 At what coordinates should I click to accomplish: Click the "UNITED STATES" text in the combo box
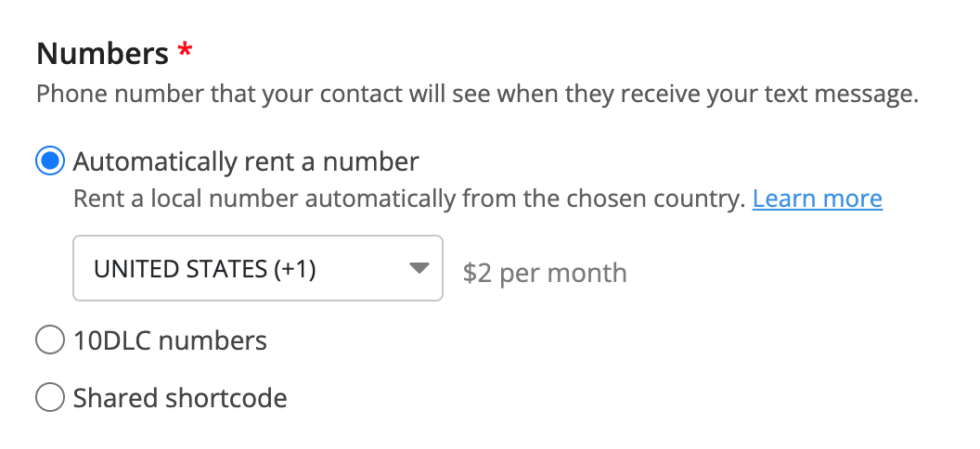180,268
